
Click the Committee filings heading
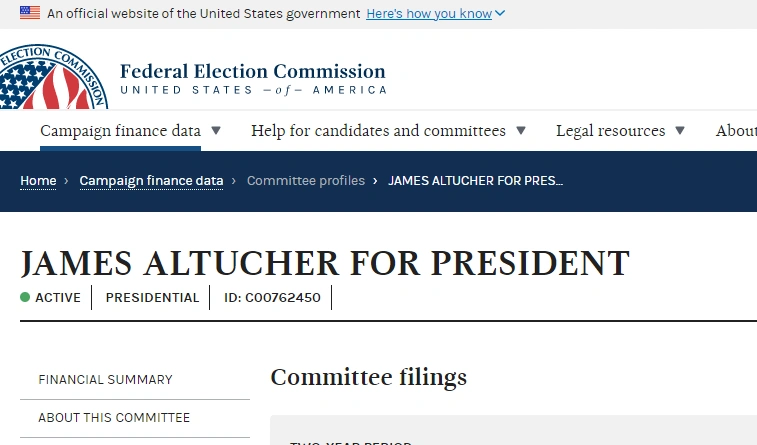point(368,377)
